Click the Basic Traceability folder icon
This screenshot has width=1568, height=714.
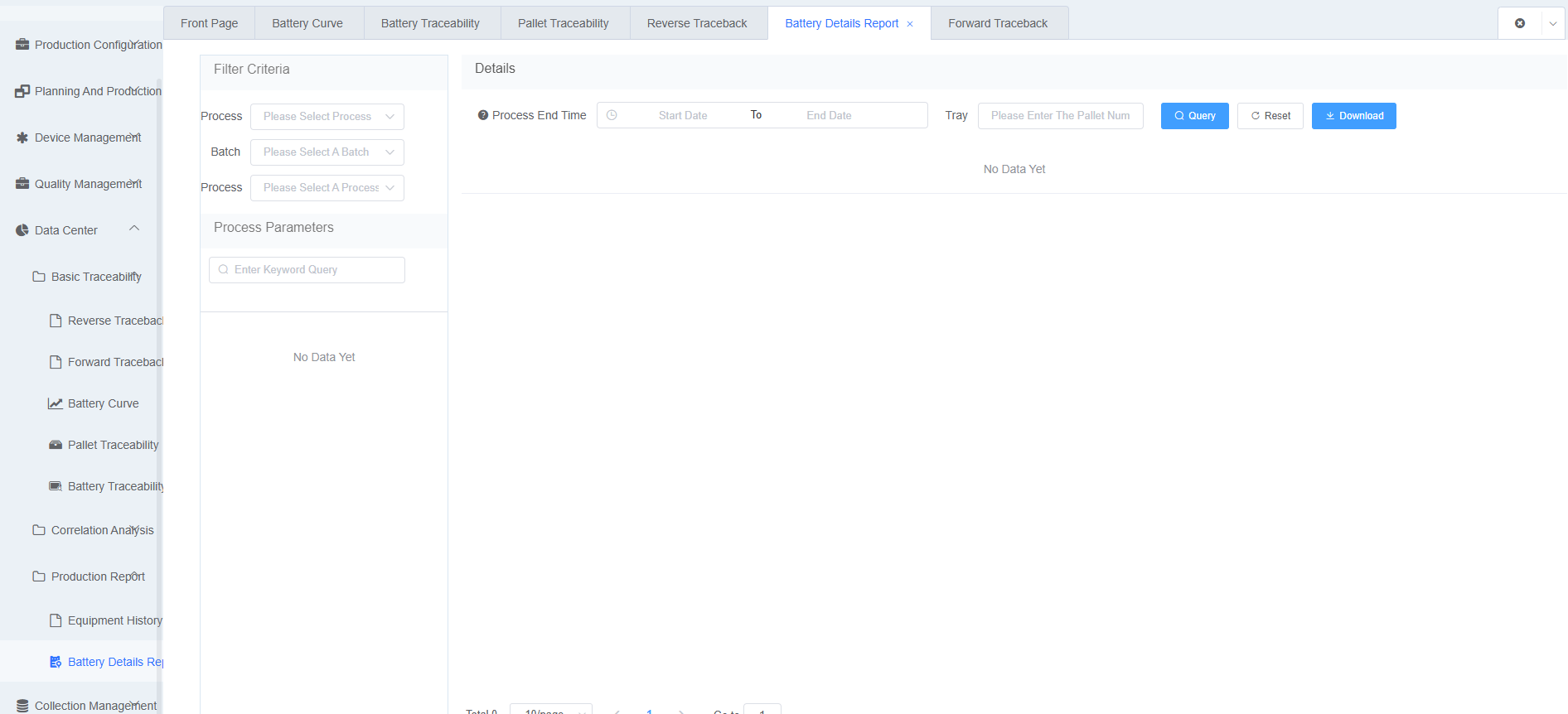coord(39,277)
